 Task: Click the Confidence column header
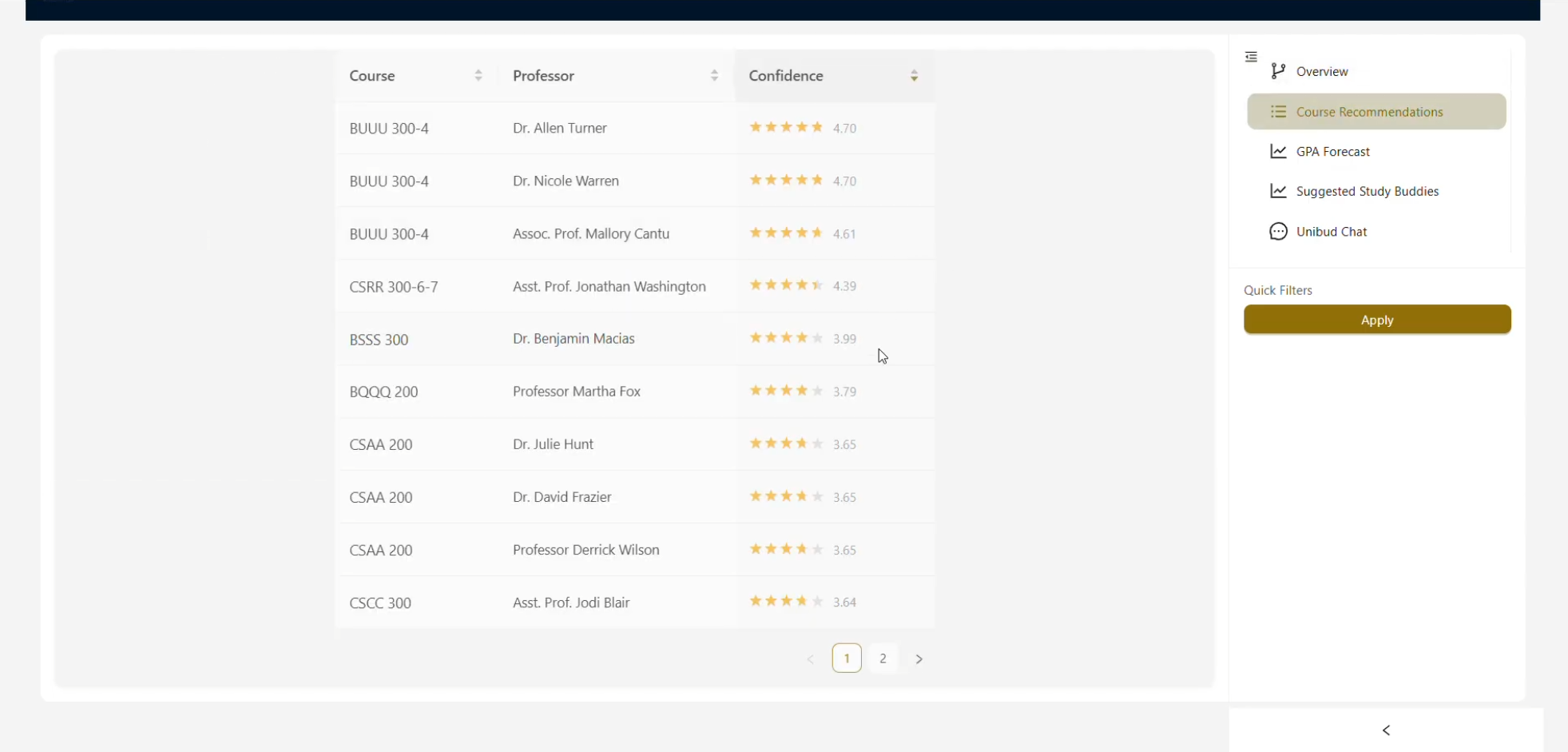pyautogui.click(x=835, y=76)
